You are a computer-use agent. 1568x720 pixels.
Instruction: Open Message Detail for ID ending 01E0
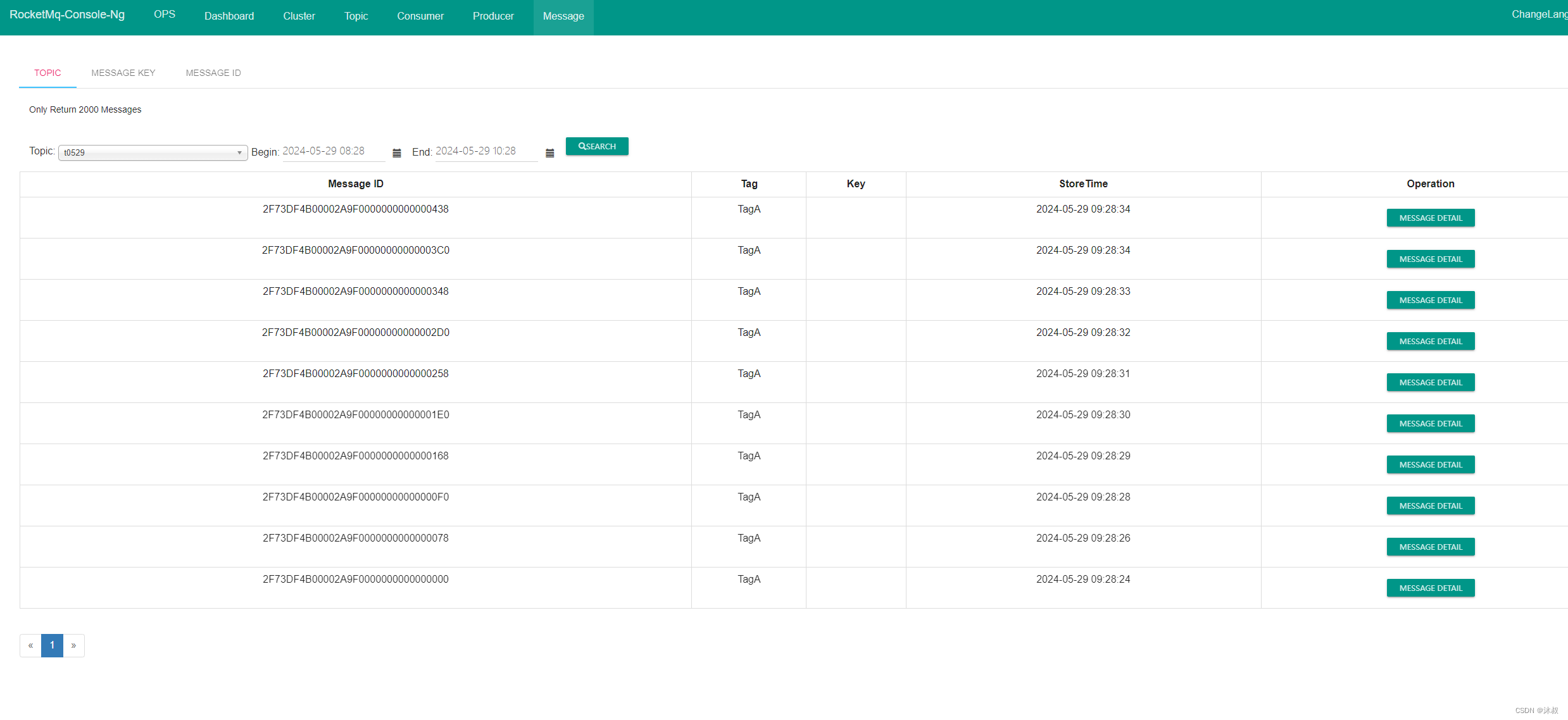click(x=1431, y=423)
